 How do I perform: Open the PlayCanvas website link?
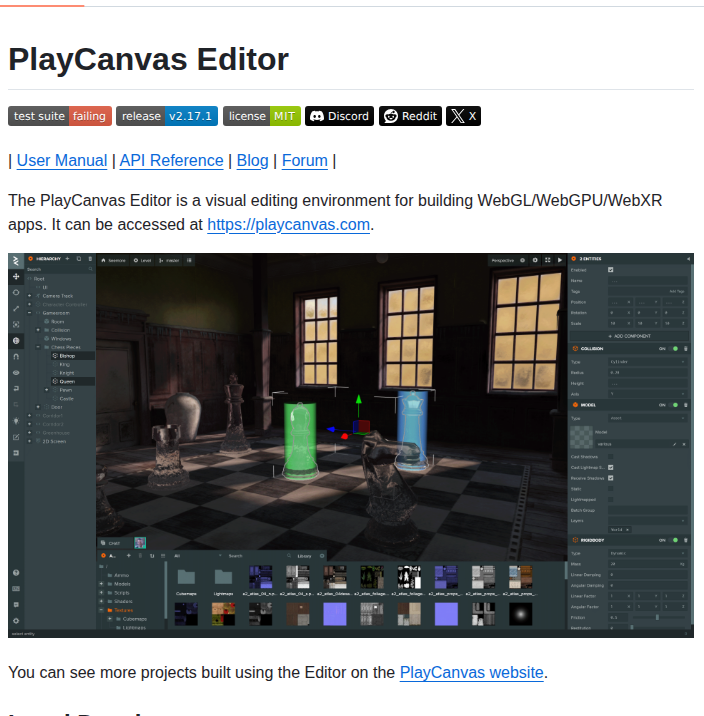tap(472, 673)
